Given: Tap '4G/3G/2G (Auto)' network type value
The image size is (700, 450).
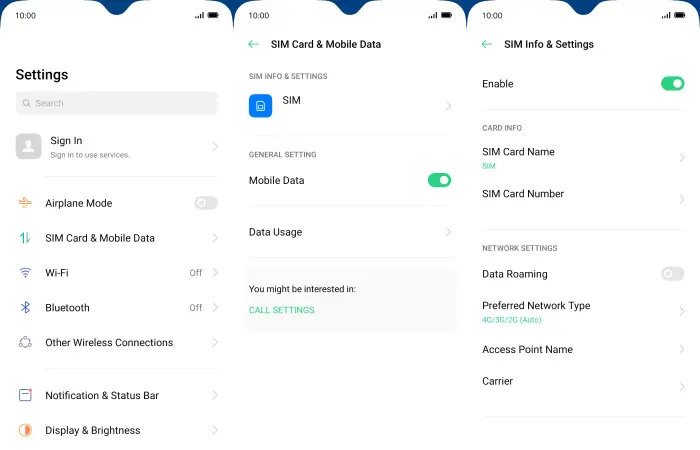Looking at the screenshot, I should pyautogui.click(x=512, y=320).
